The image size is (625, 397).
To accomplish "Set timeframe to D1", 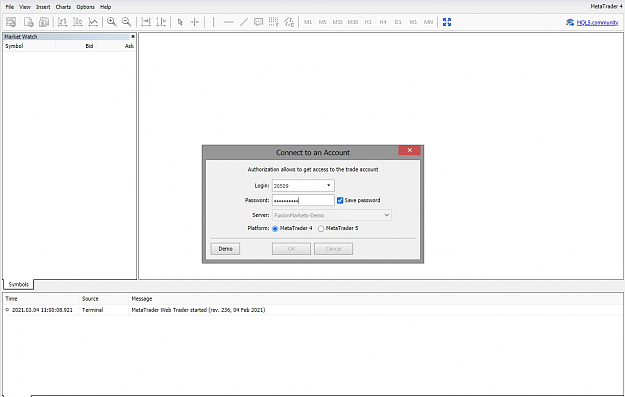I will click(398, 22).
